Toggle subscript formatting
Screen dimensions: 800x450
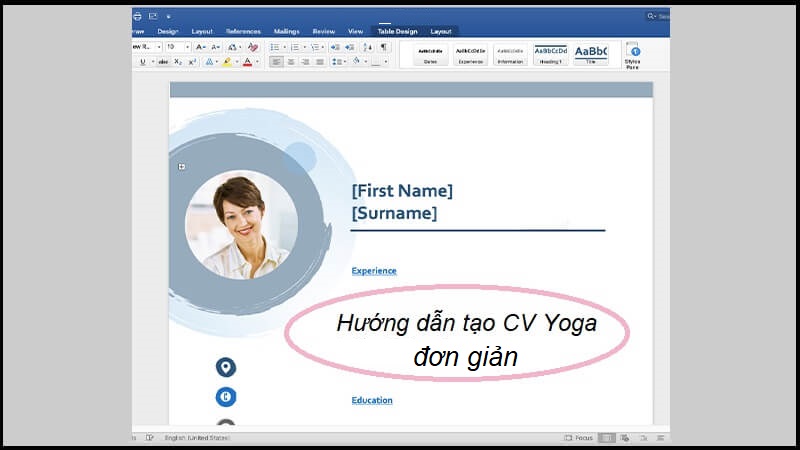click(178, 62)
